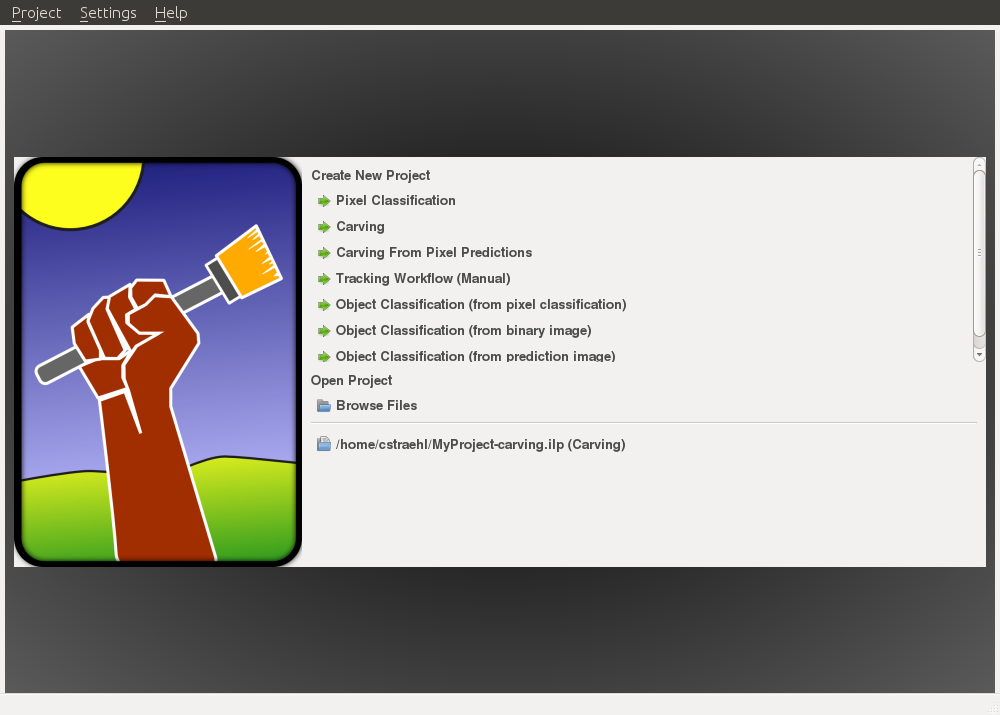Start Carving From Pixel Predictions workflow
Viewport: 1000px width, 715px height.
click(434, 253)
